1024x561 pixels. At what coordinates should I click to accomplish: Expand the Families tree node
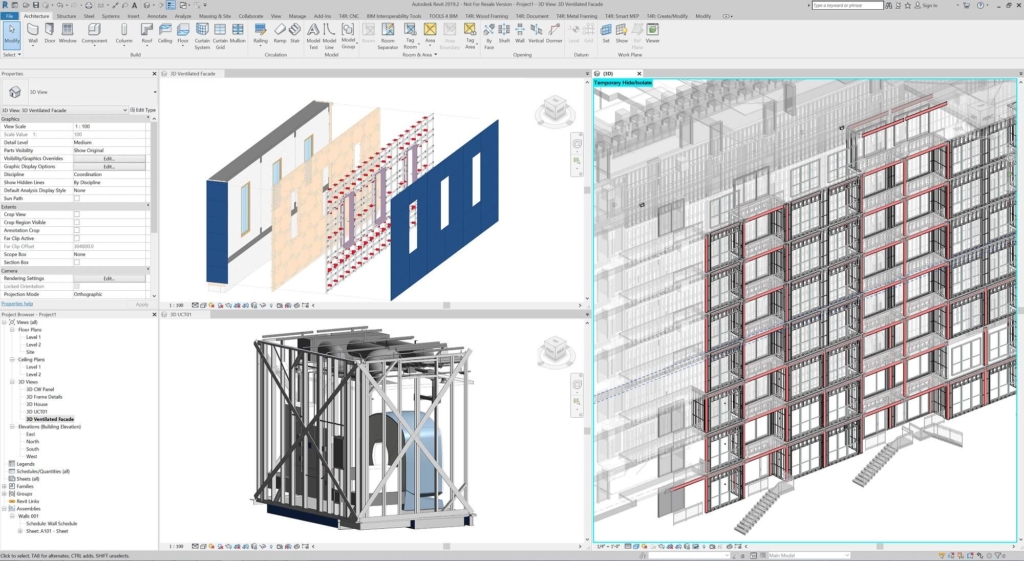(x=5, y=486)
